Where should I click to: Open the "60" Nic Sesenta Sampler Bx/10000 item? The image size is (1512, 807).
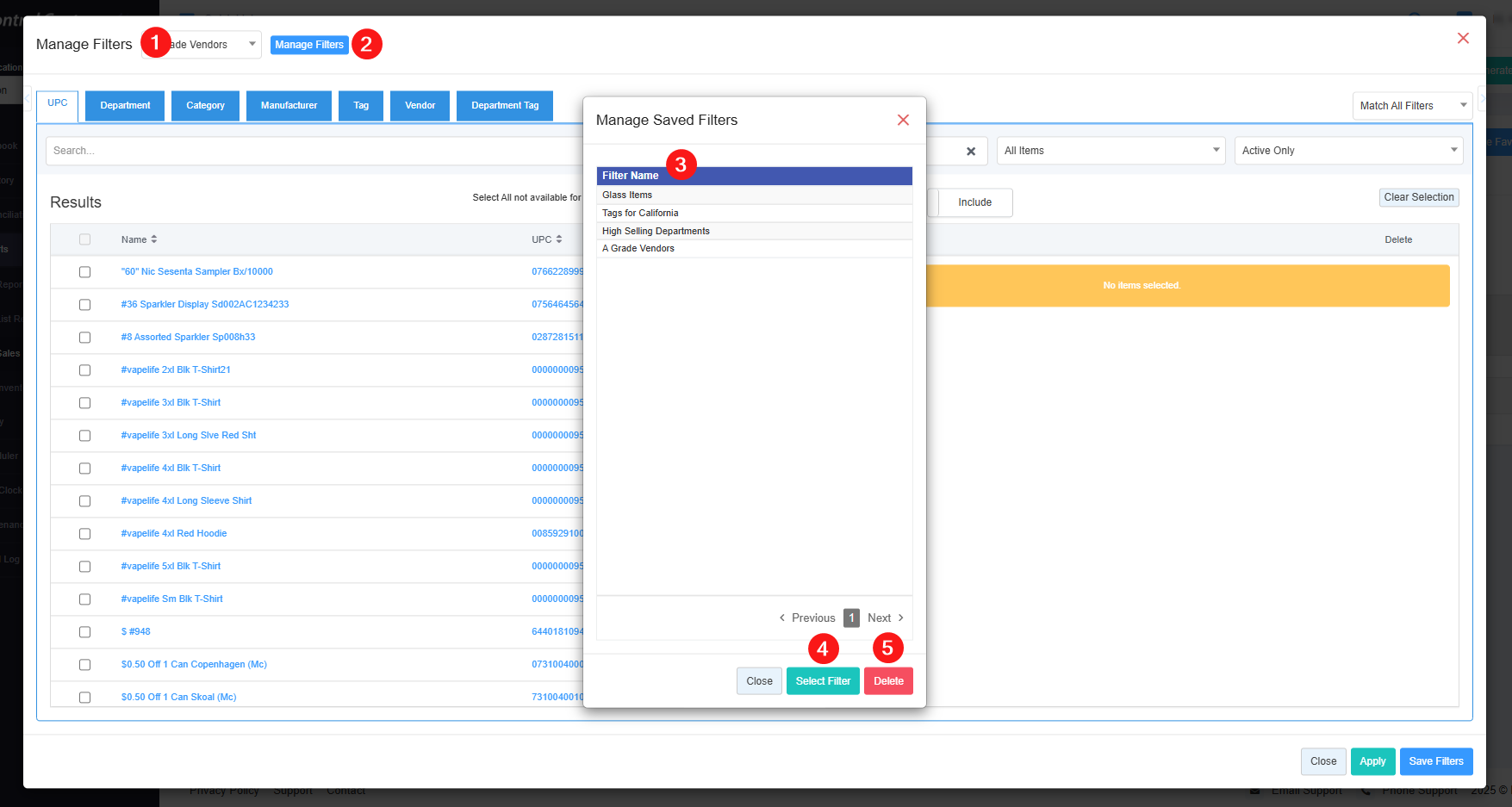click(x=196, y=272)
